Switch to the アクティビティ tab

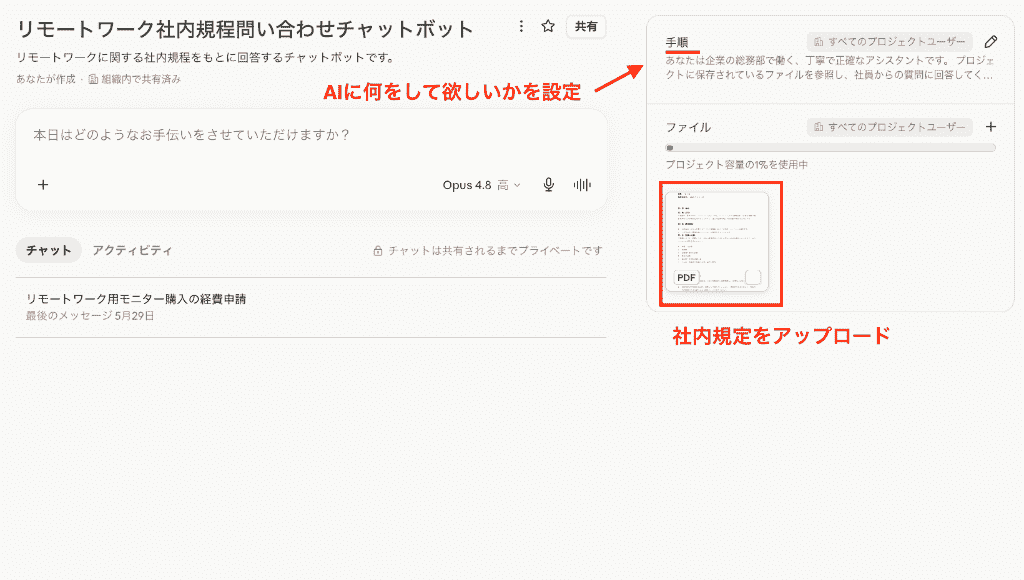[x=132, y=250]
